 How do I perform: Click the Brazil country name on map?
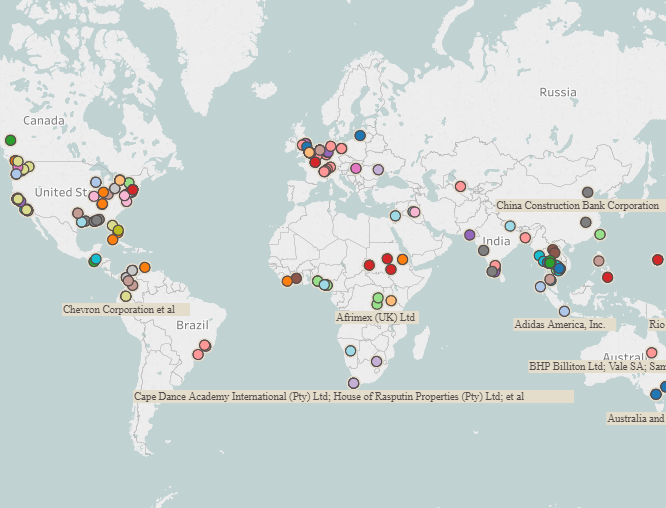pos(192,325)
